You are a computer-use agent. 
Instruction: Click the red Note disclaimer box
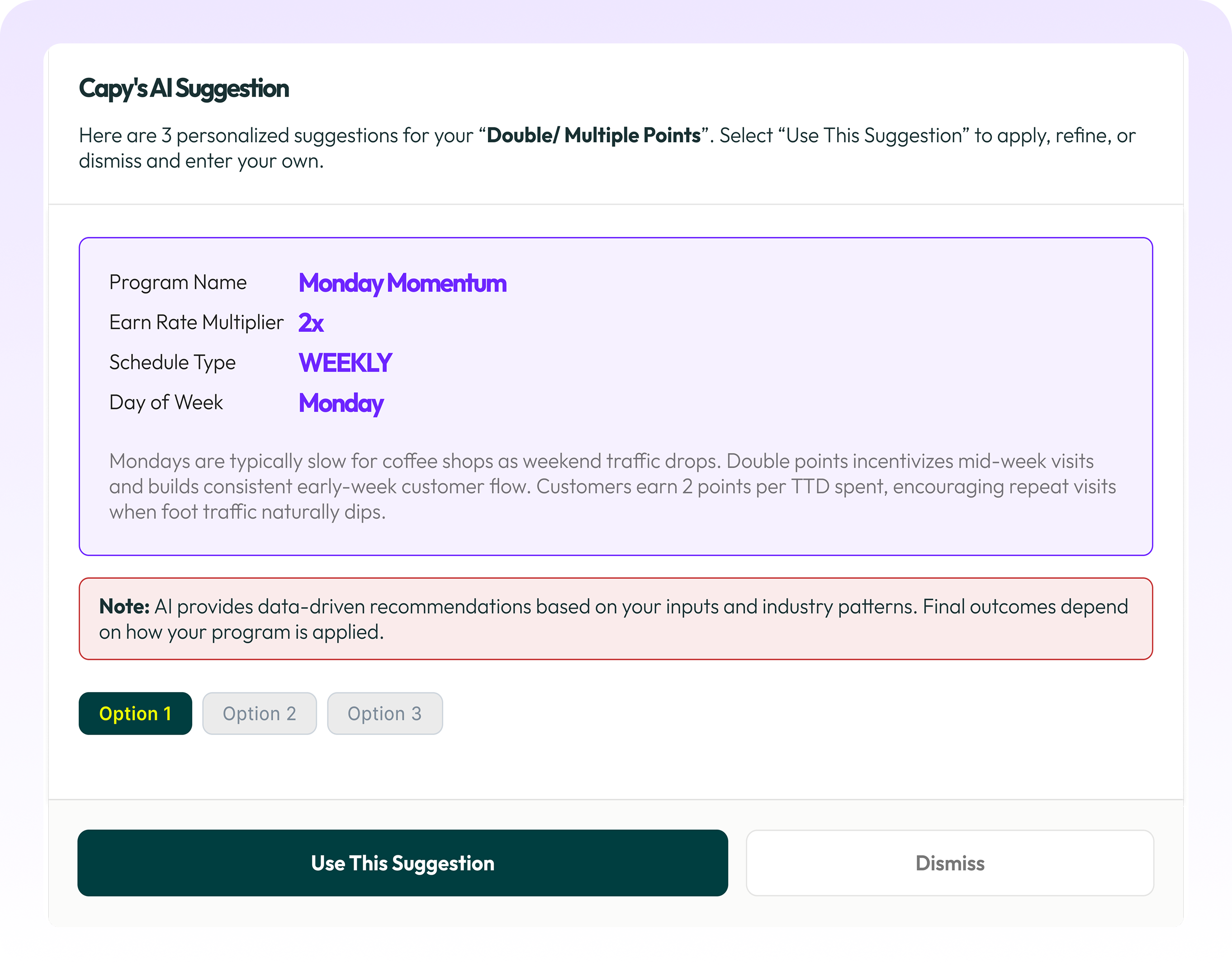tap(616, 619)
